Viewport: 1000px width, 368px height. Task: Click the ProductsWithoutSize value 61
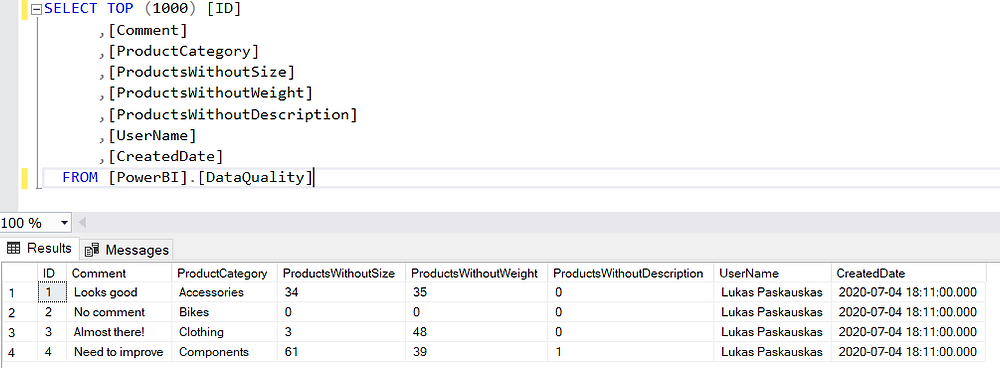(x=342, y=352)
